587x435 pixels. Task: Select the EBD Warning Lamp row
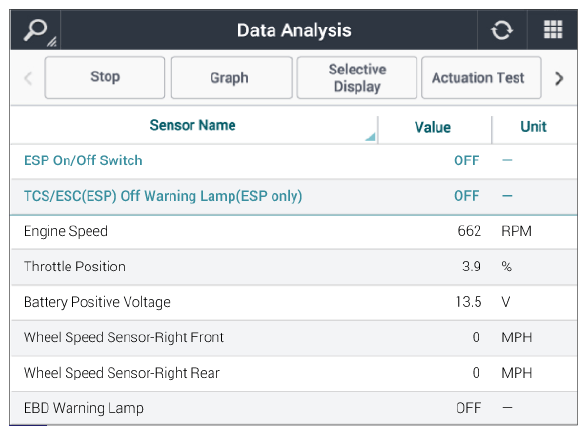coord(294,408)
